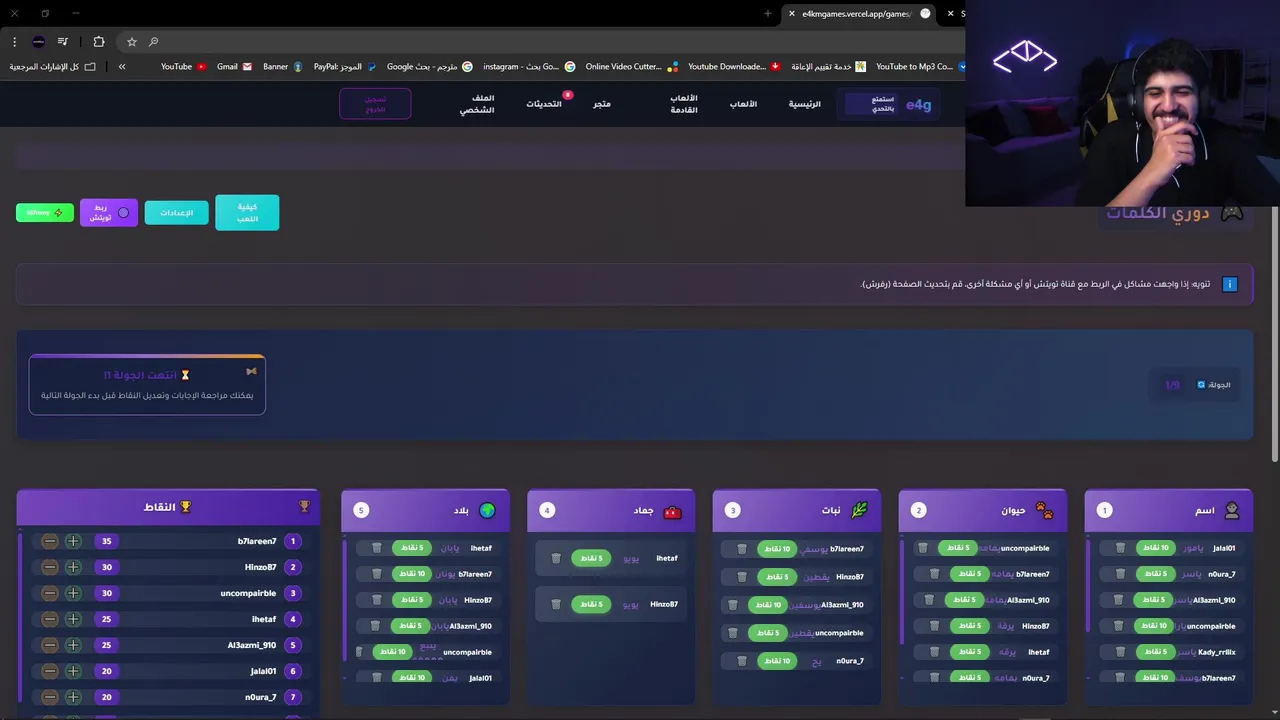Click the ربط تويتش button
The height and width of the screenshot is (720, 1280).
tap(109, 213)
